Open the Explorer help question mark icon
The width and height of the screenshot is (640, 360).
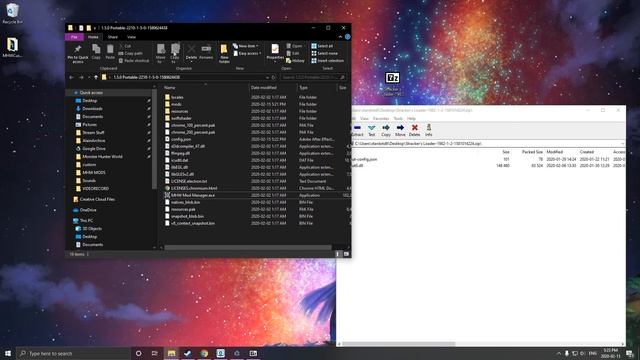pyautogui.click(x=347, y=37)
